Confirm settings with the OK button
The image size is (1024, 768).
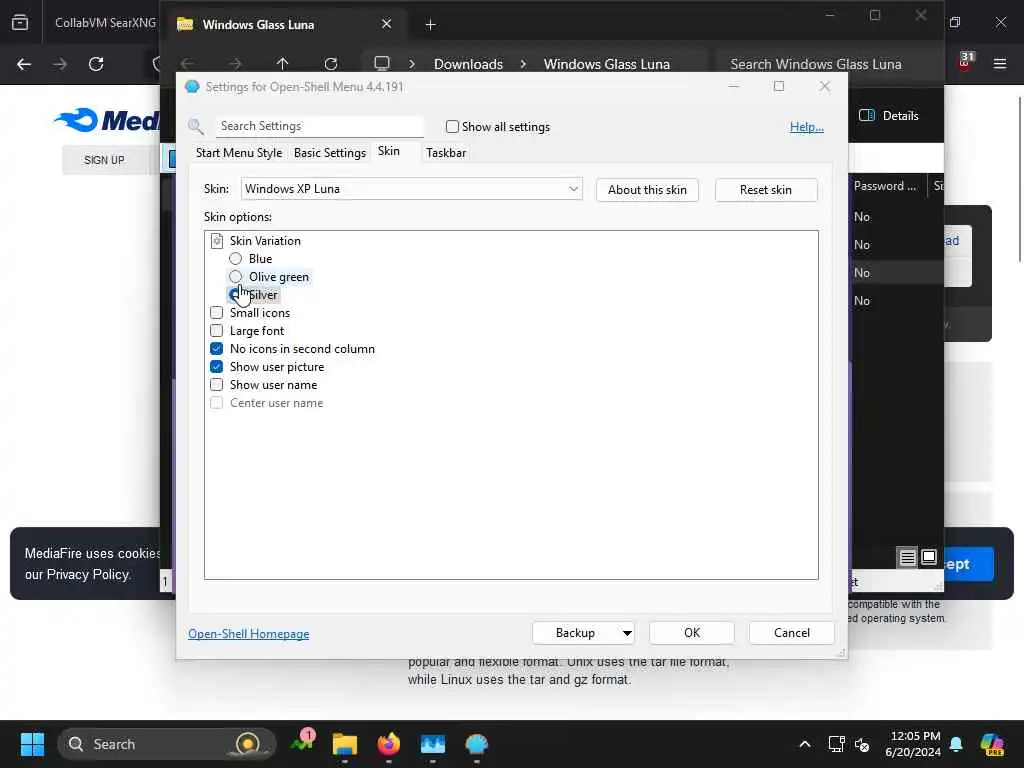click(692, 633)
